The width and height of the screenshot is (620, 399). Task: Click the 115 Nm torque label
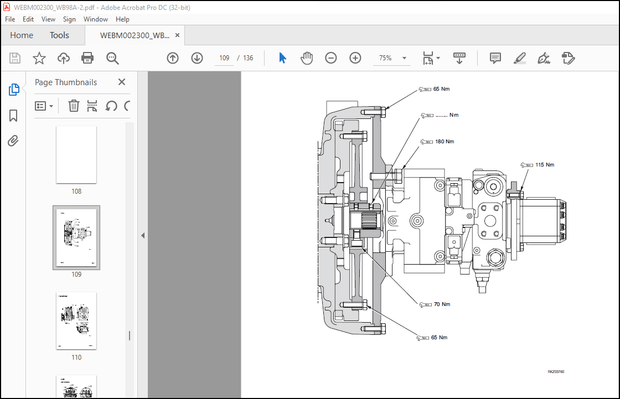544,165
